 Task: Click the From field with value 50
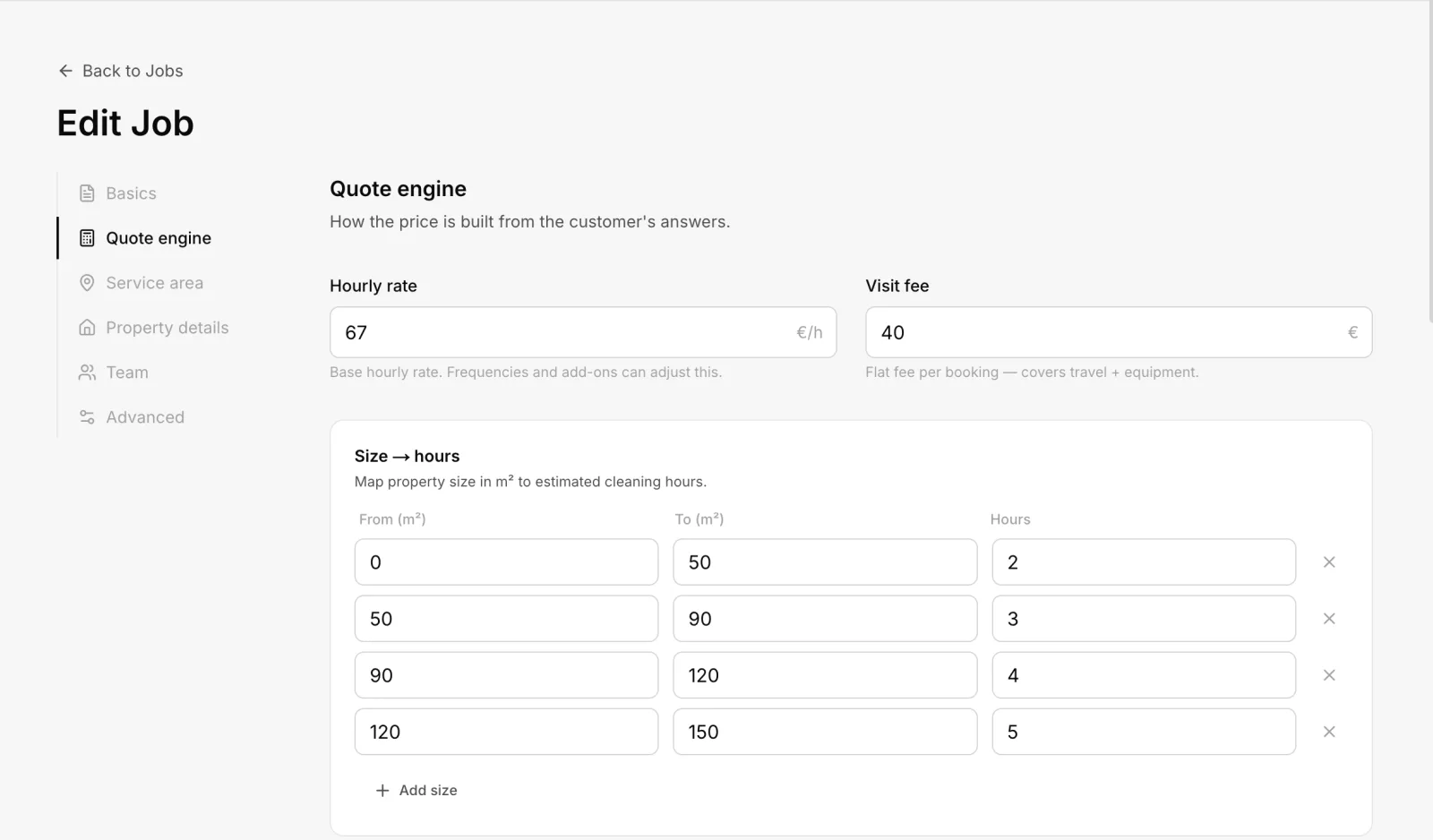[x=506, y=619]
